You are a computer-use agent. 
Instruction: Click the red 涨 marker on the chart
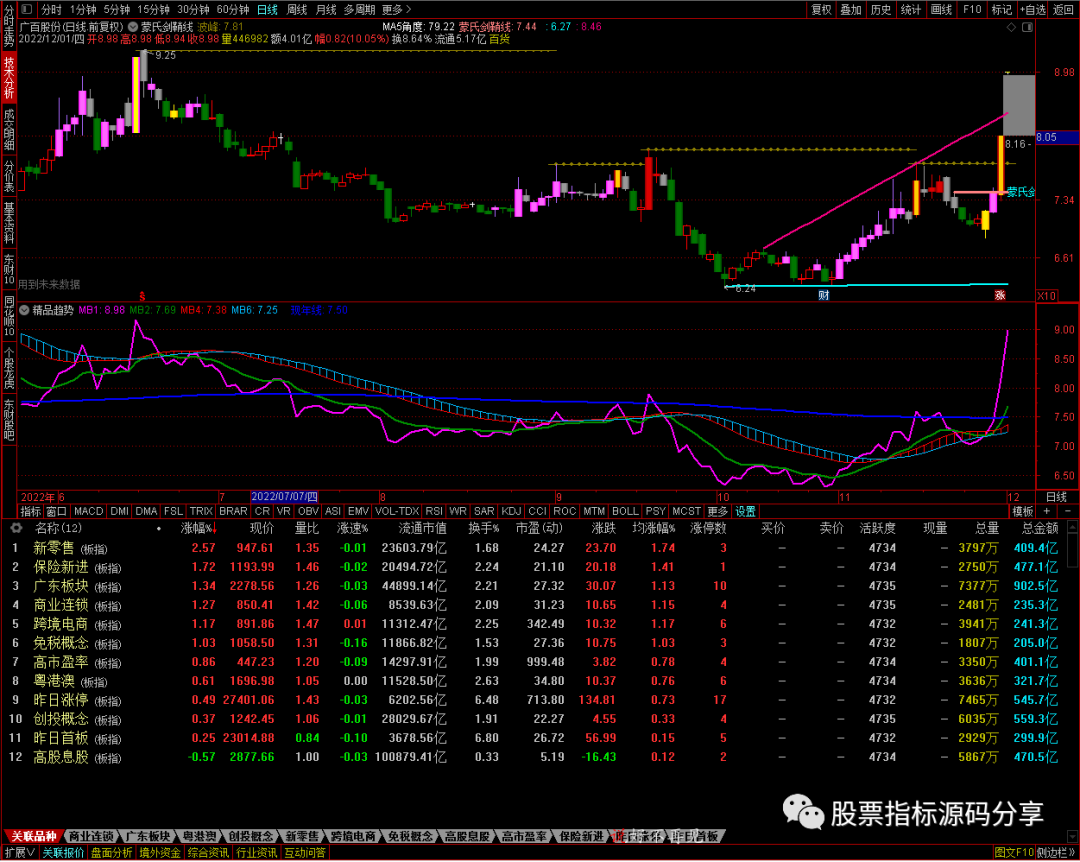tap(1000, 296)
